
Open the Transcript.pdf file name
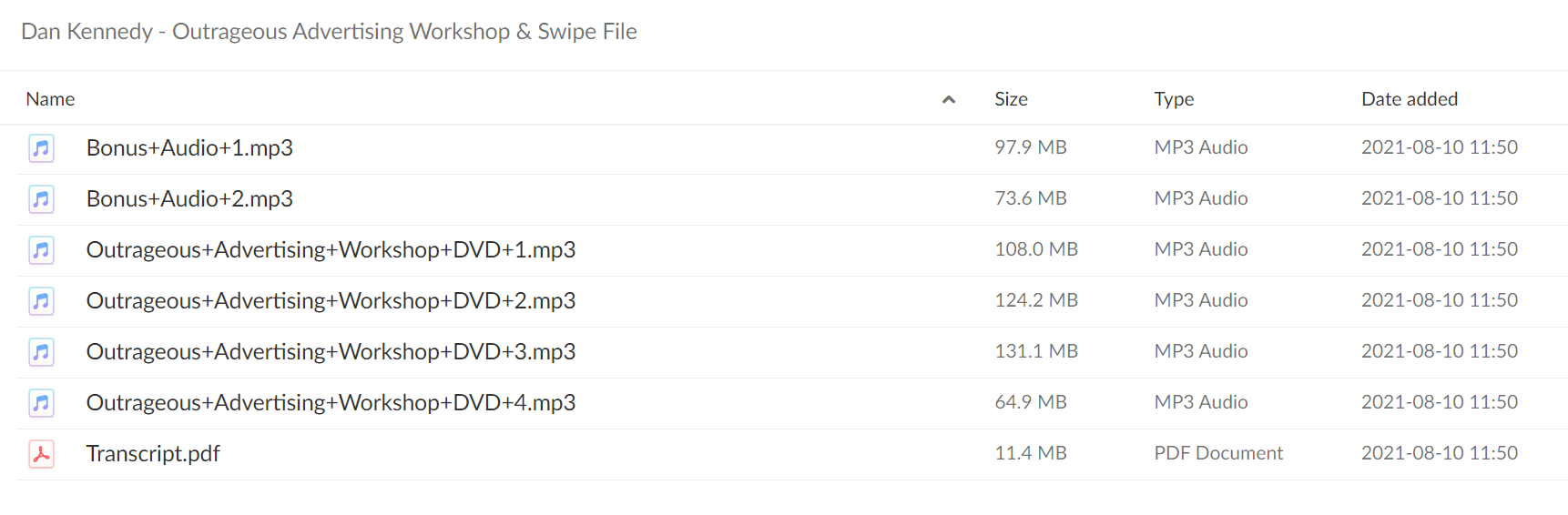click(x=153, y=454)
